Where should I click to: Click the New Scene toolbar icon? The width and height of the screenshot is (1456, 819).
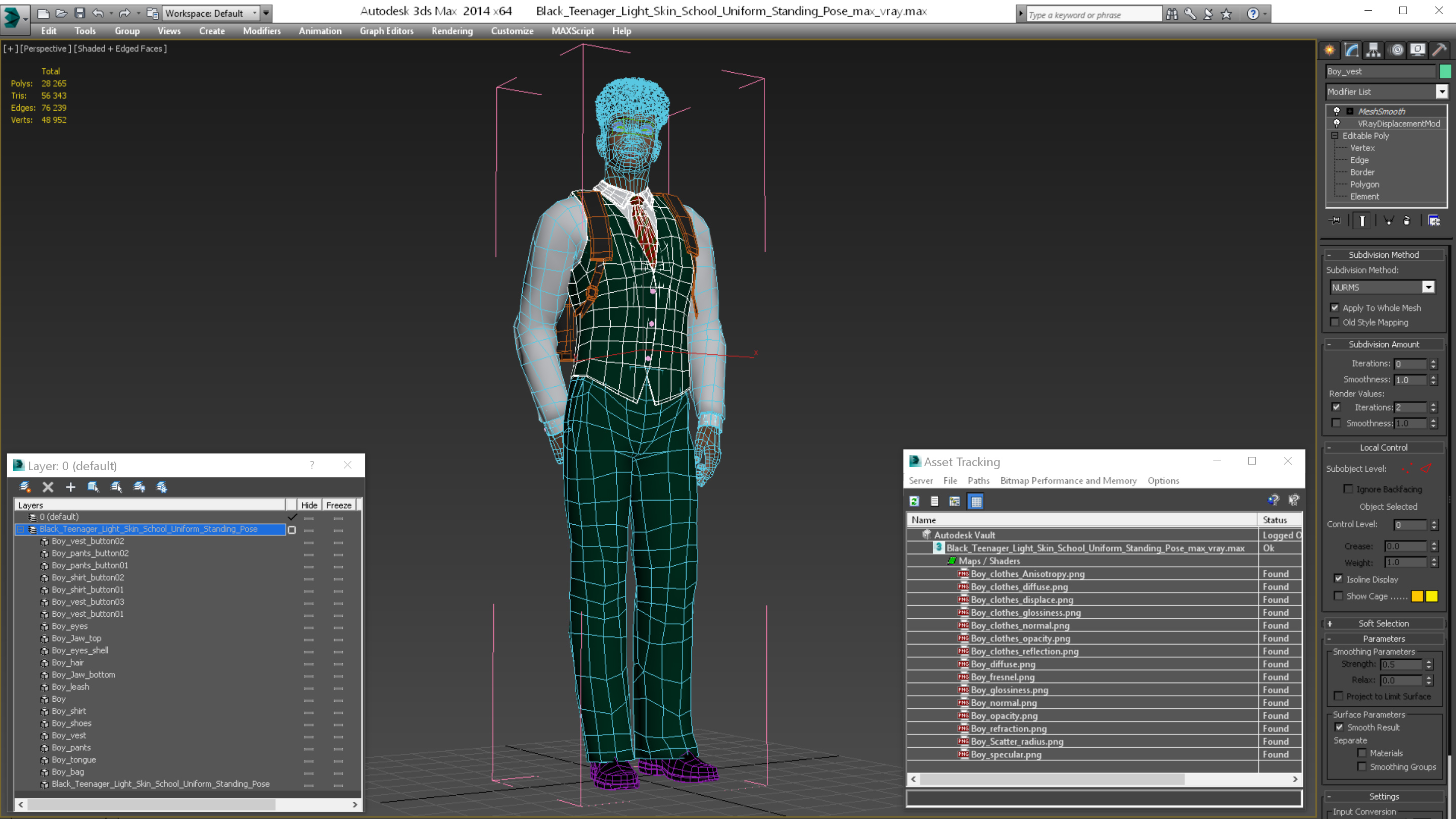[x=43, y=13]
